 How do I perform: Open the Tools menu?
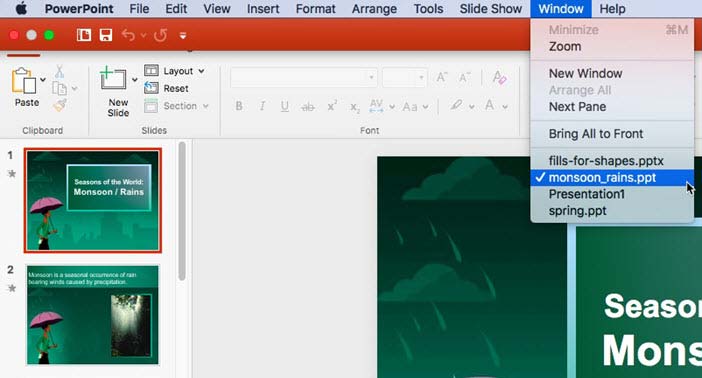pyautogui.click(x=428, y=9)
